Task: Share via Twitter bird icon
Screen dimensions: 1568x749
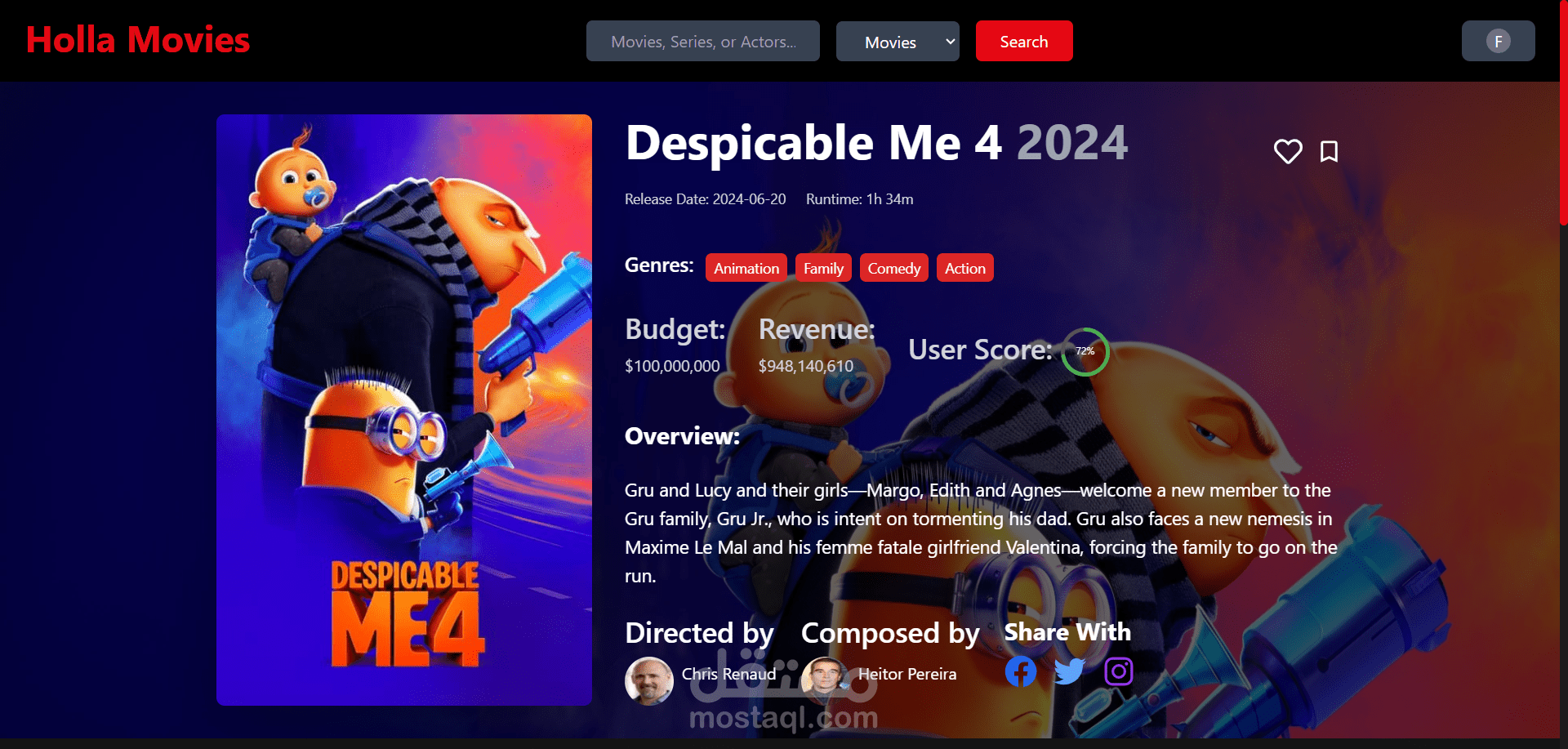Action: pyautogui.click(x=1070, y=671)
